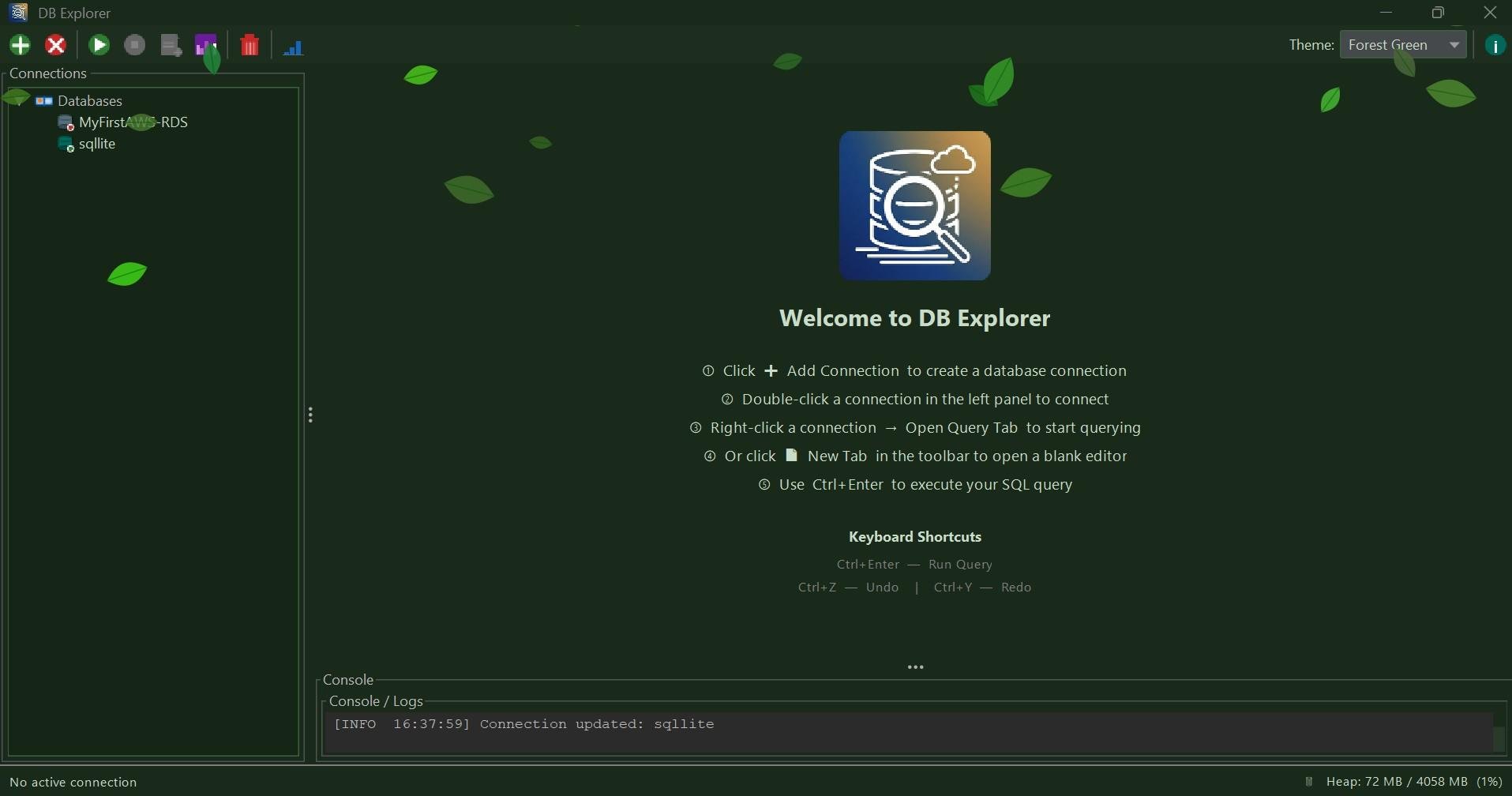
Task: Click the blue bar chart icon
Action: [x=293, y=47]
